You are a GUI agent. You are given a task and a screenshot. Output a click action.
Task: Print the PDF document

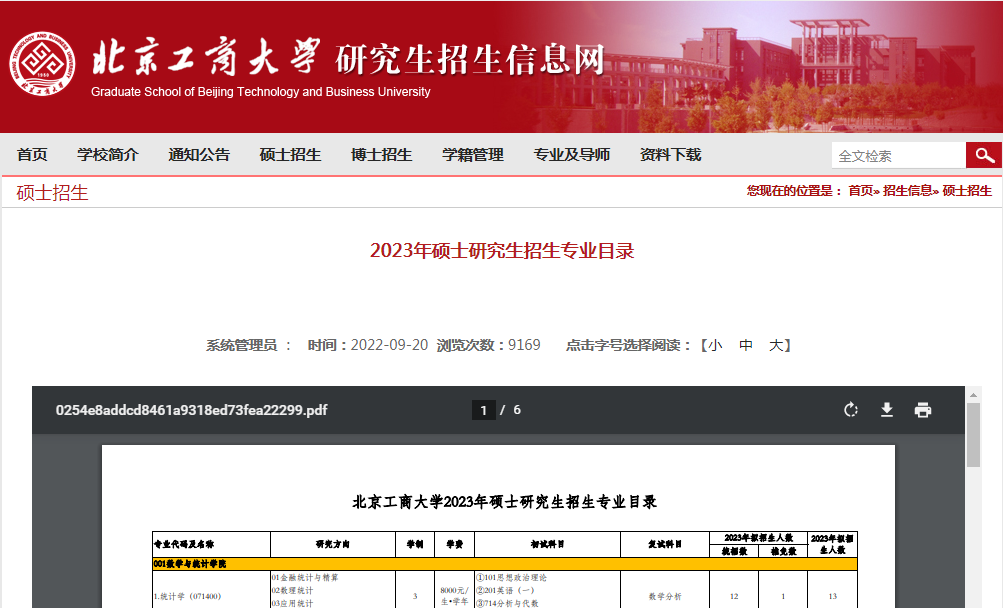[x=923, y=410]
